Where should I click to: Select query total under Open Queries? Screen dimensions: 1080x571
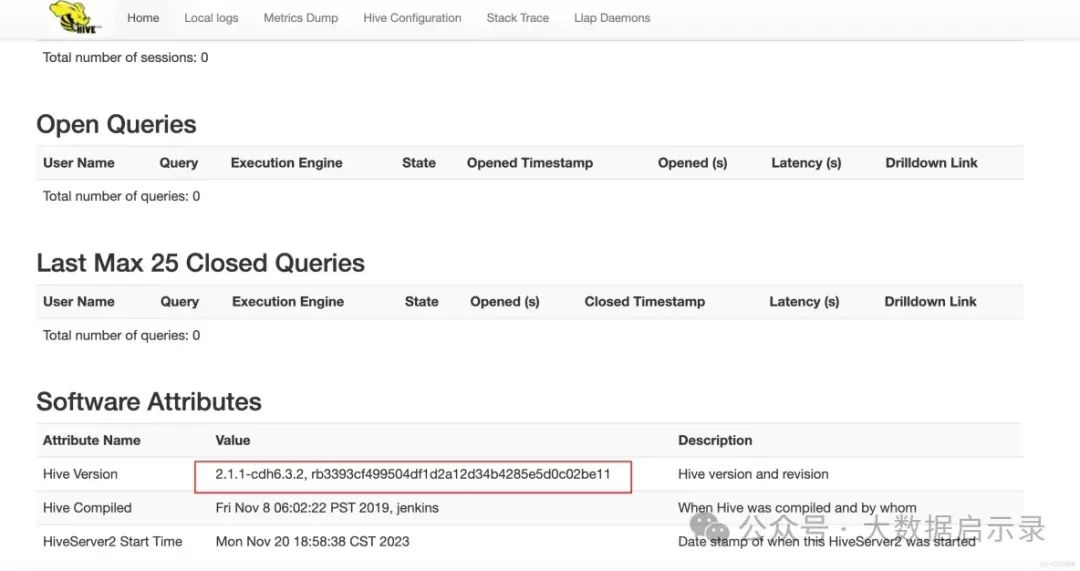(121, 196)
